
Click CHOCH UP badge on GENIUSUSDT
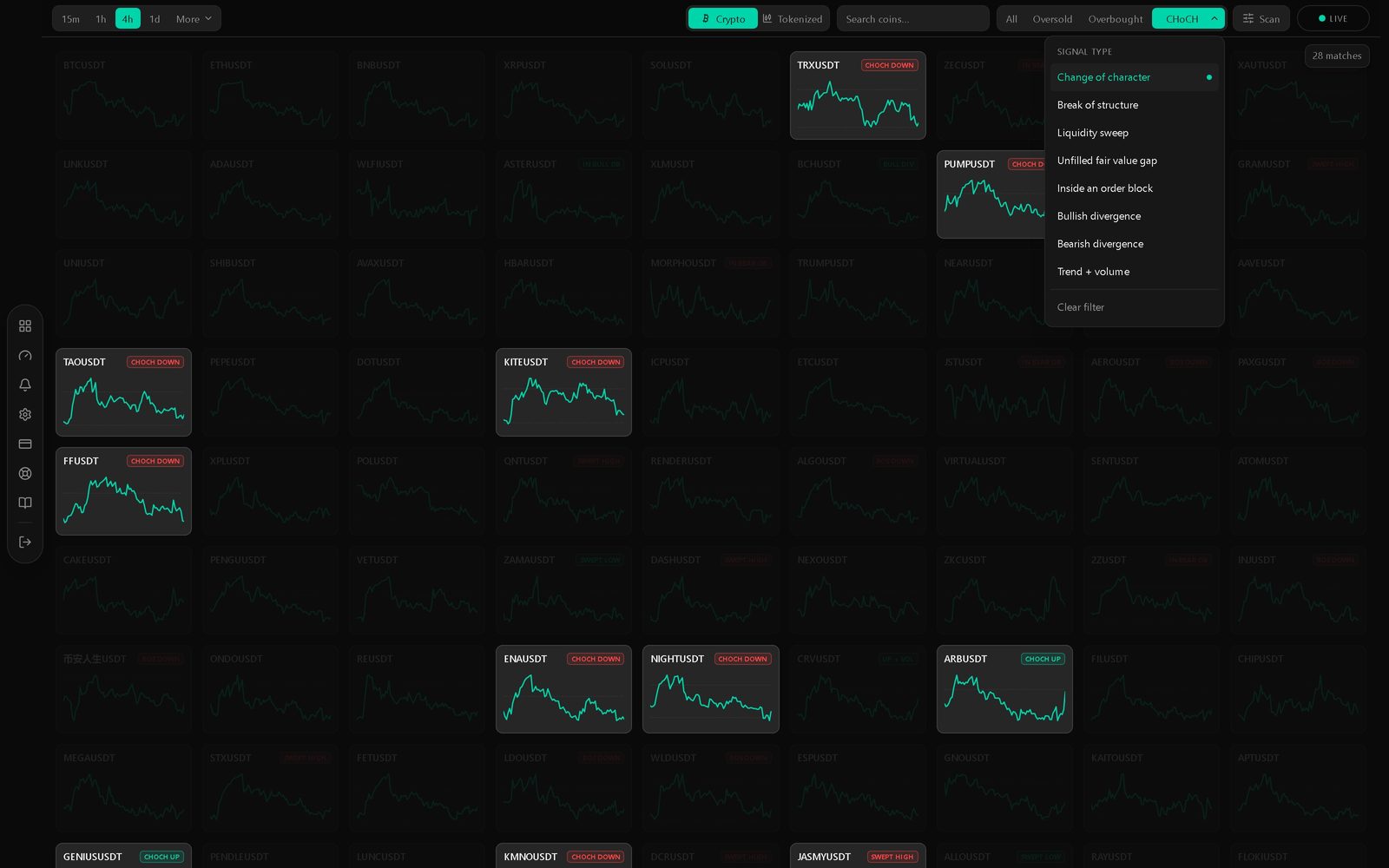click(161, 857)
